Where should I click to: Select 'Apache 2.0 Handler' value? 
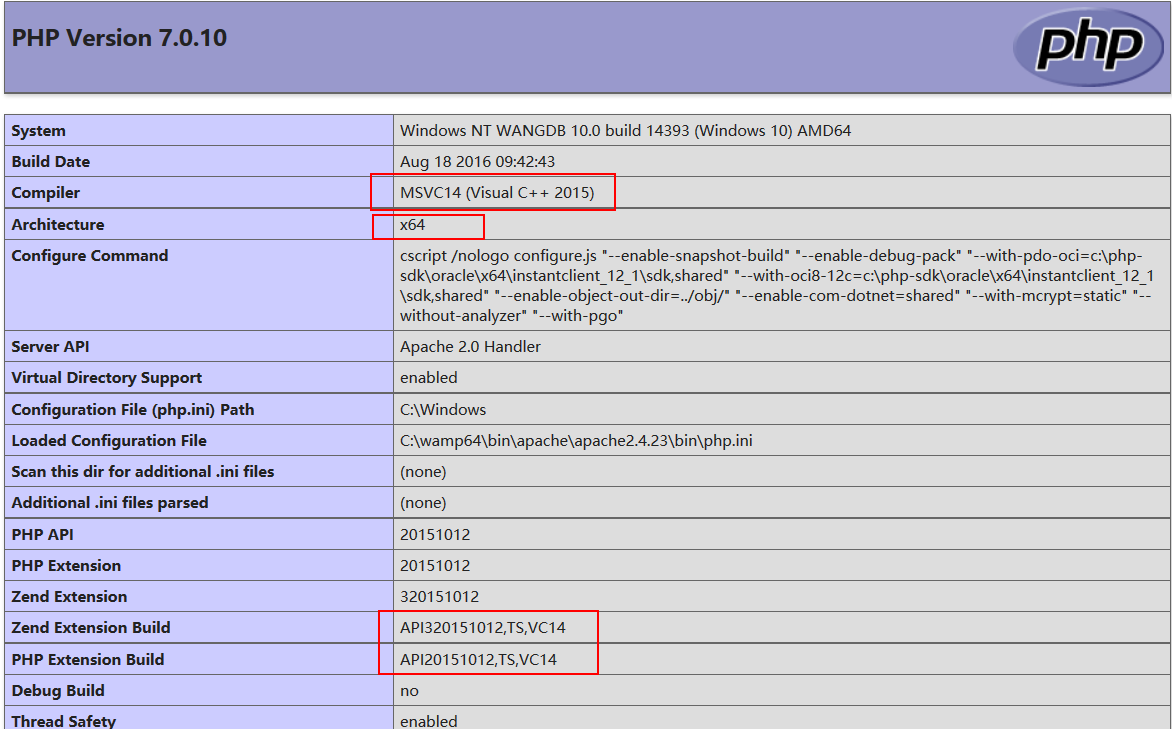point(470,347)
